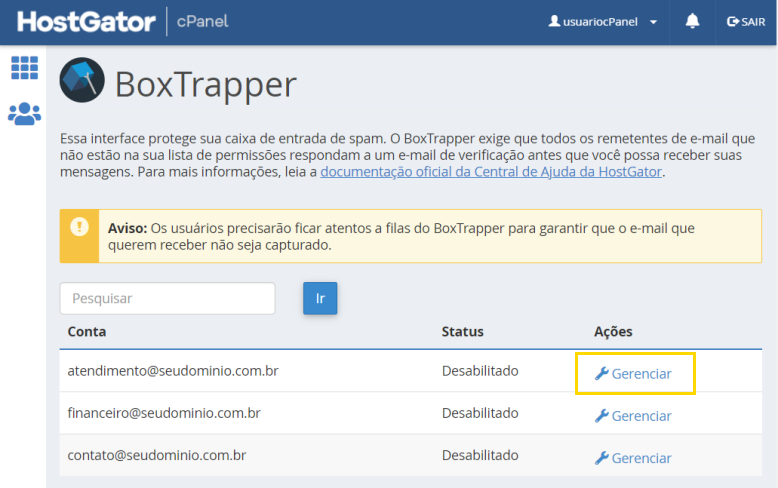This screenshot has width=778, height=488.
Task: Open notifications bell icon
Action: click(x=692, y=21)
